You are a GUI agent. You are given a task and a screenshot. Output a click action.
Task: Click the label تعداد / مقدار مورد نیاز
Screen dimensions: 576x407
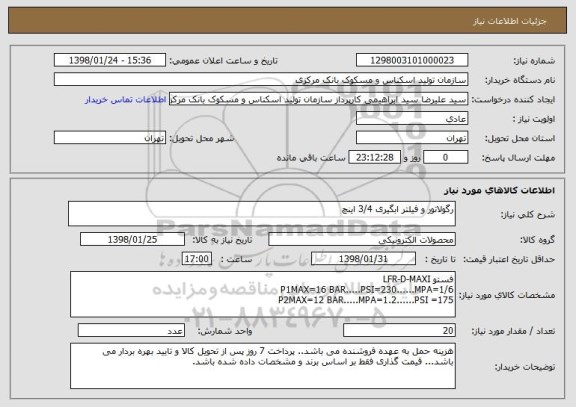click(513, 331)
